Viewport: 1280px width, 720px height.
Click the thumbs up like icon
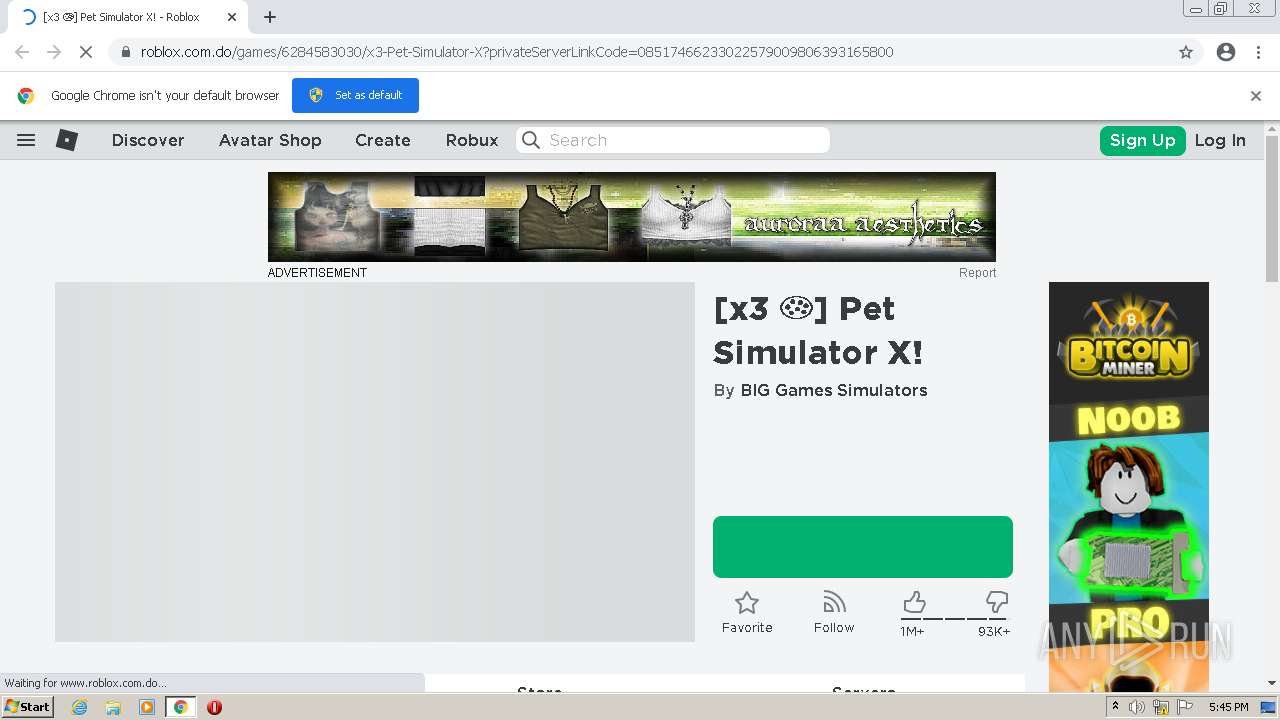(913, 602)
